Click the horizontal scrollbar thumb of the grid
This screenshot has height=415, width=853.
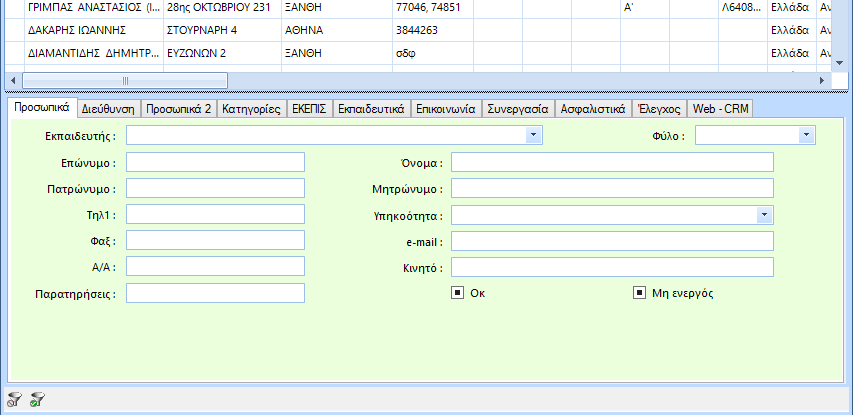coord(125,80)
